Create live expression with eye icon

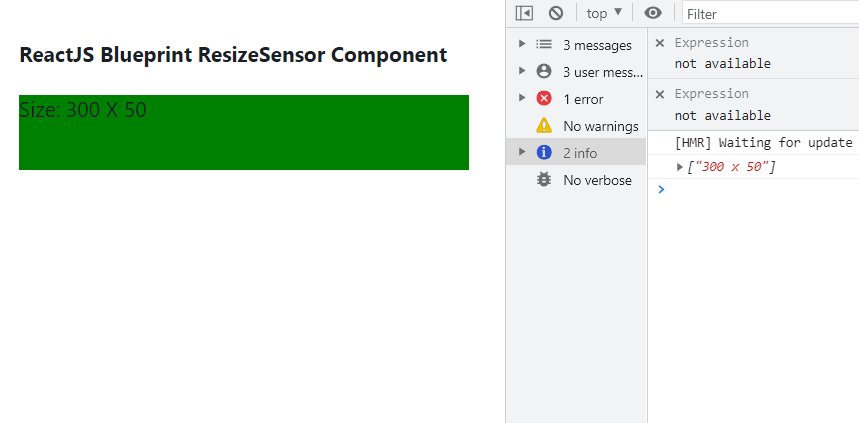[653, 13]
